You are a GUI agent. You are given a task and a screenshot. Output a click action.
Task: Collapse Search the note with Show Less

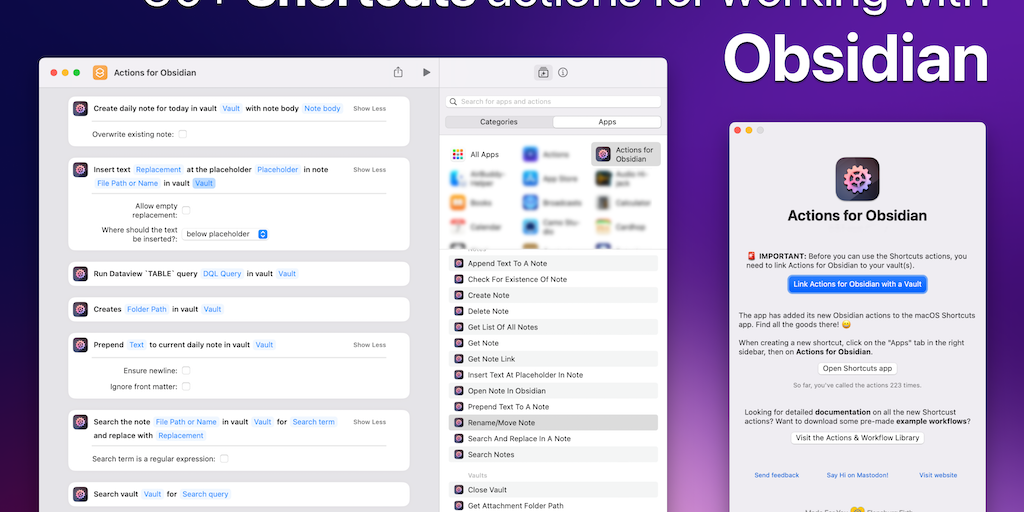(370, 422)
